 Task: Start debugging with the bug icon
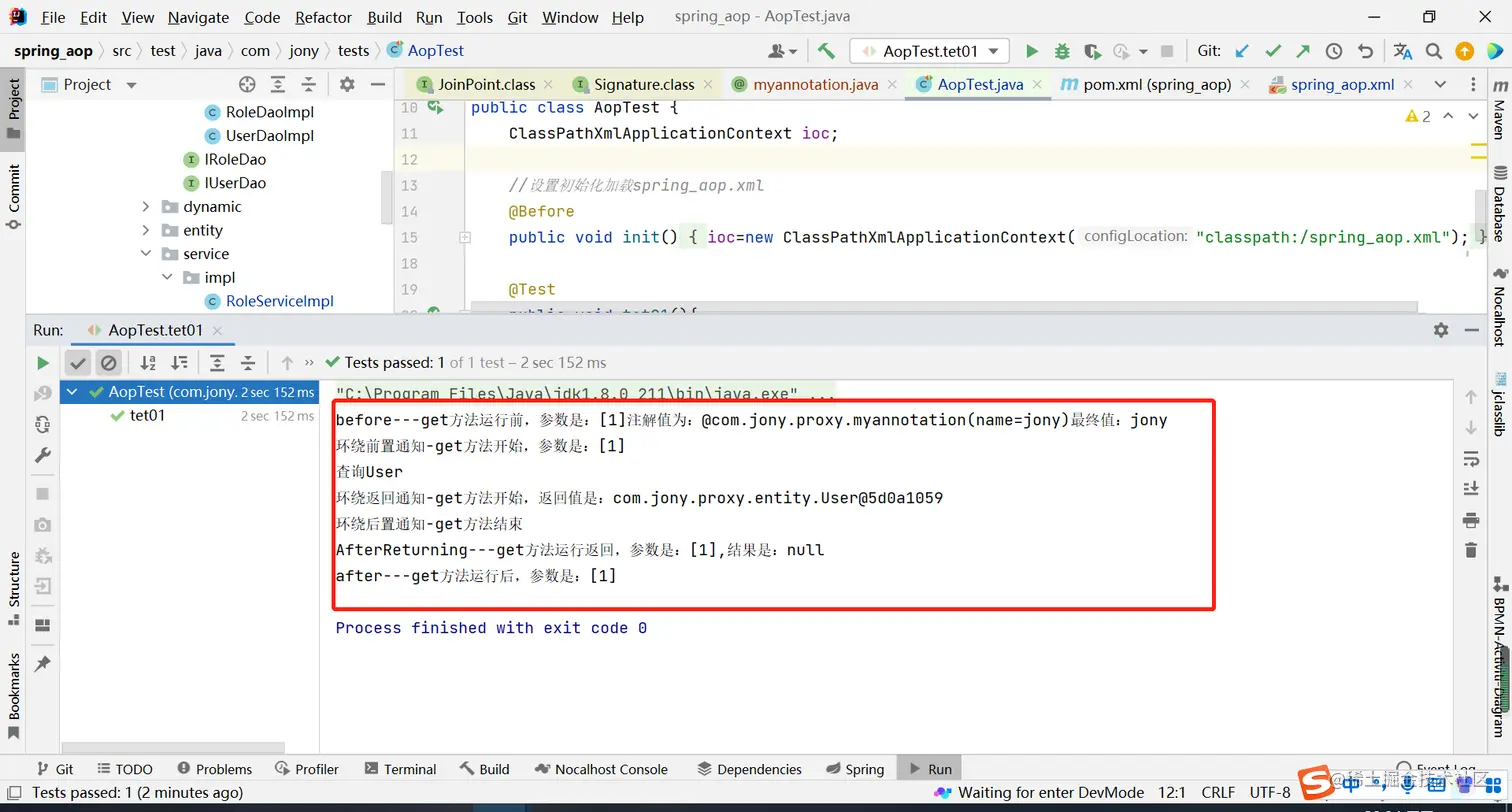1062,51
